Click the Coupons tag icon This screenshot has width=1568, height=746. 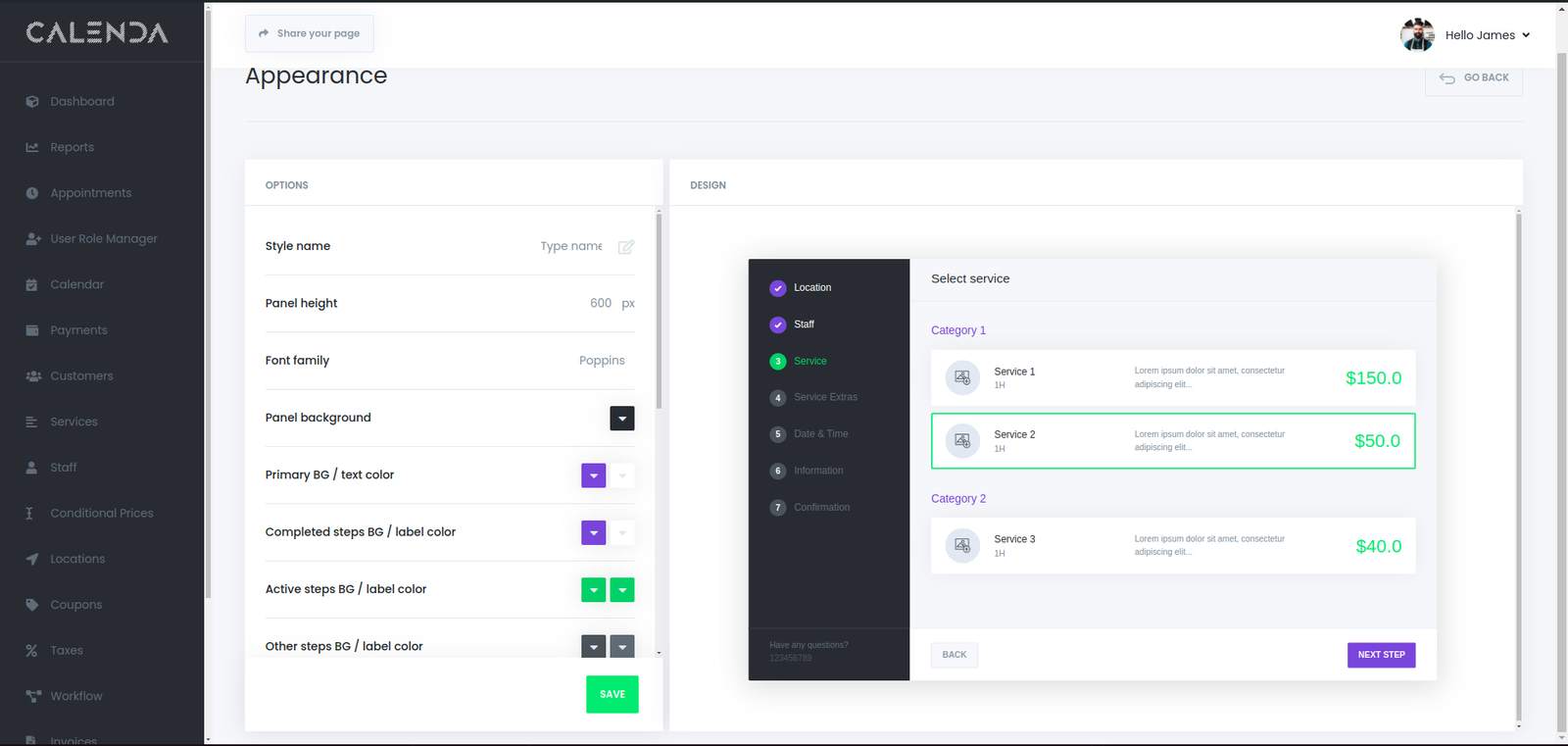[32, 605]
